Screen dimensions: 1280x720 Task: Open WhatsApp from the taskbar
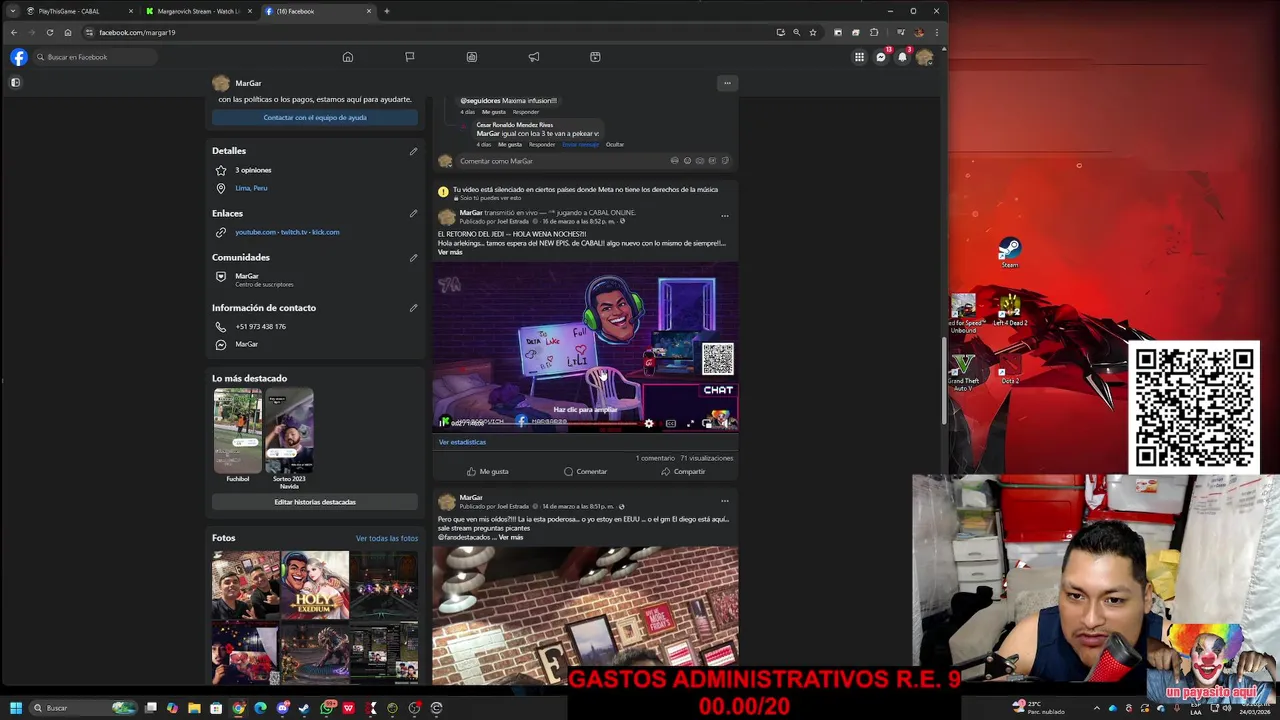point(327,708)
